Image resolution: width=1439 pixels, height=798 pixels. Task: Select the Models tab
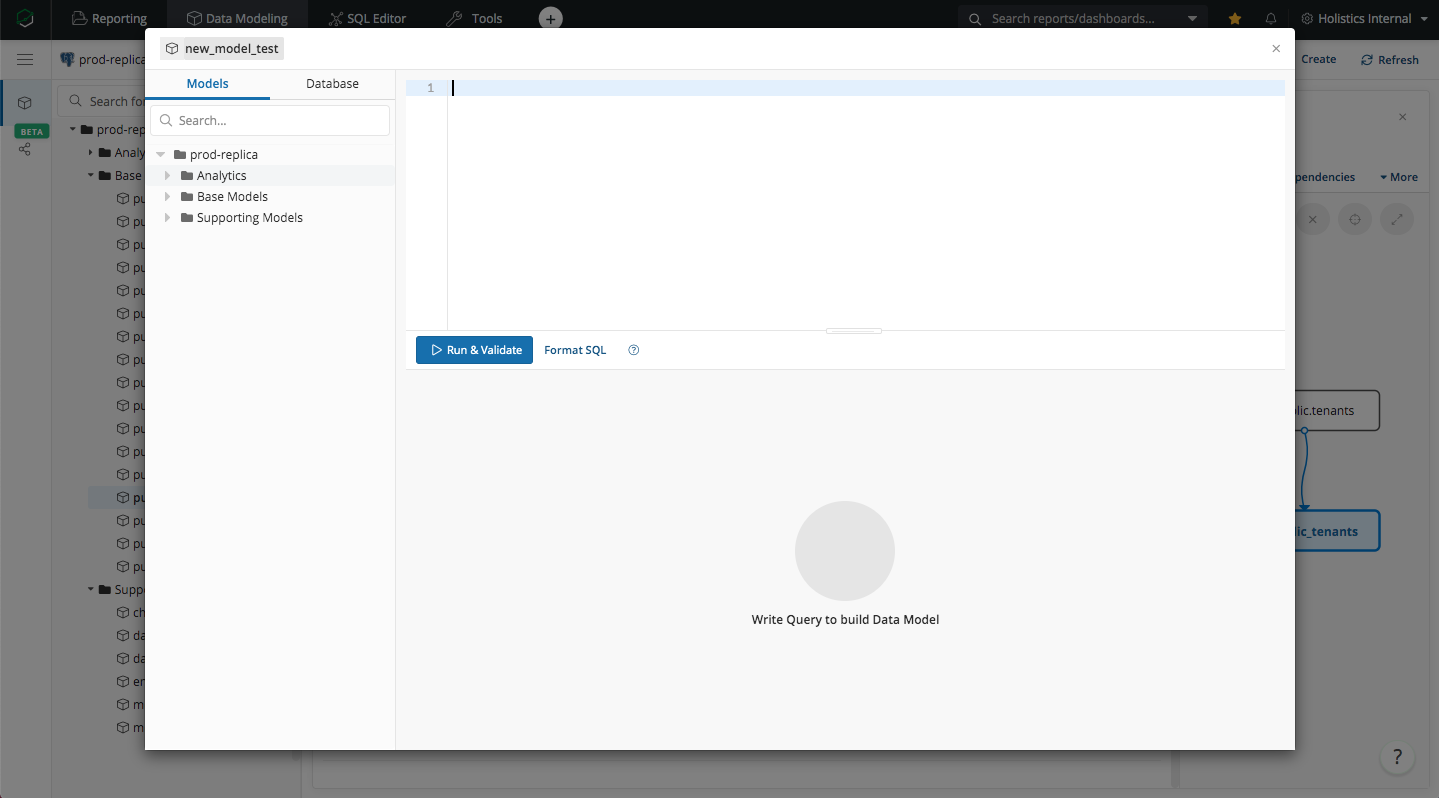(207, 84)
